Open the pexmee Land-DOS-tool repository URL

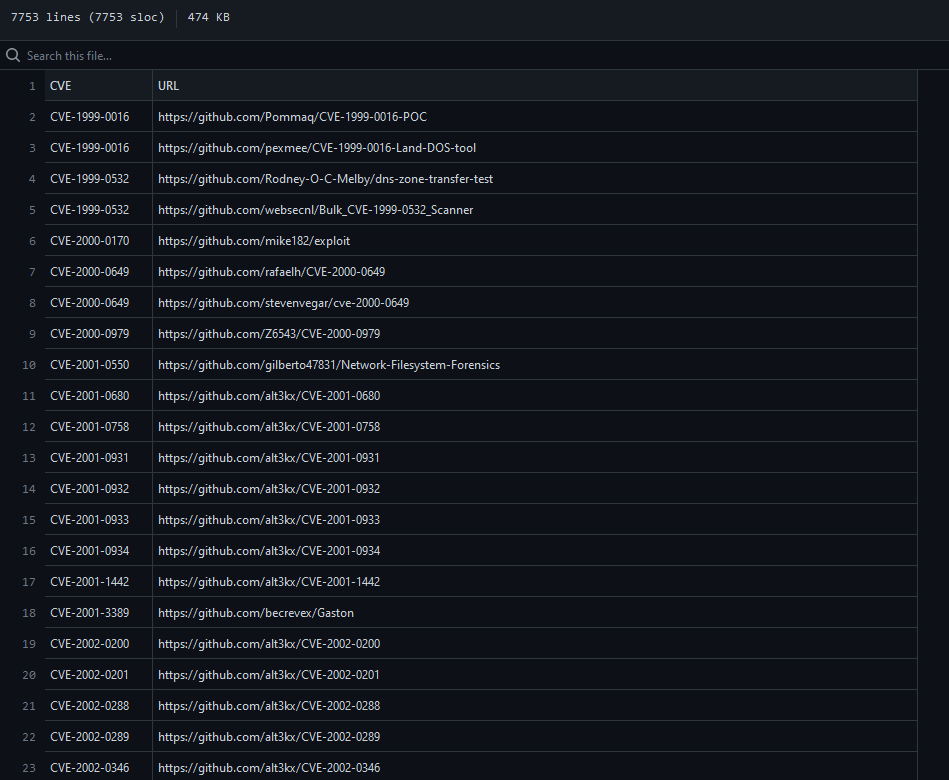pyautogui.click(x=316, y=148)
